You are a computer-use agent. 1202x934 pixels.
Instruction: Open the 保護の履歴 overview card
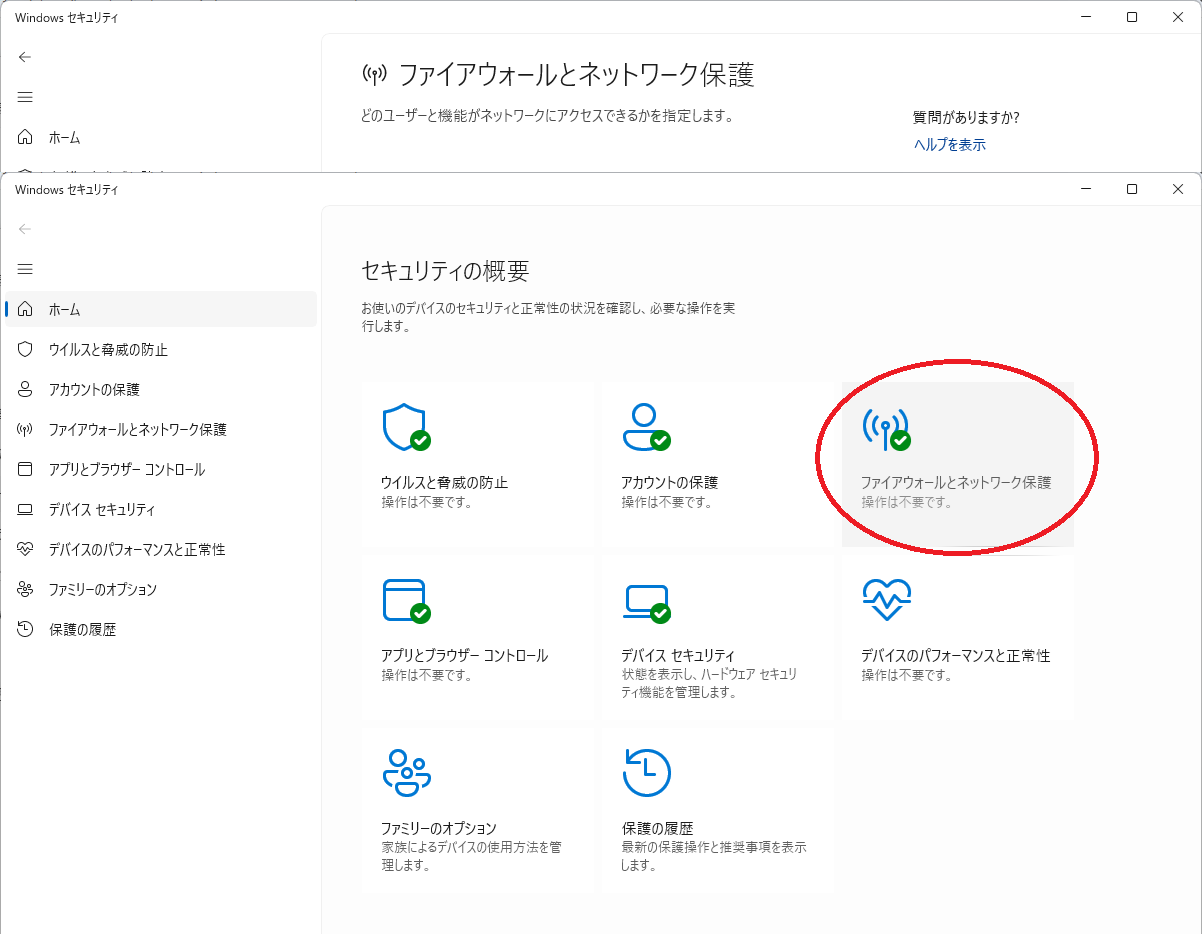click(x=717, y=810)
